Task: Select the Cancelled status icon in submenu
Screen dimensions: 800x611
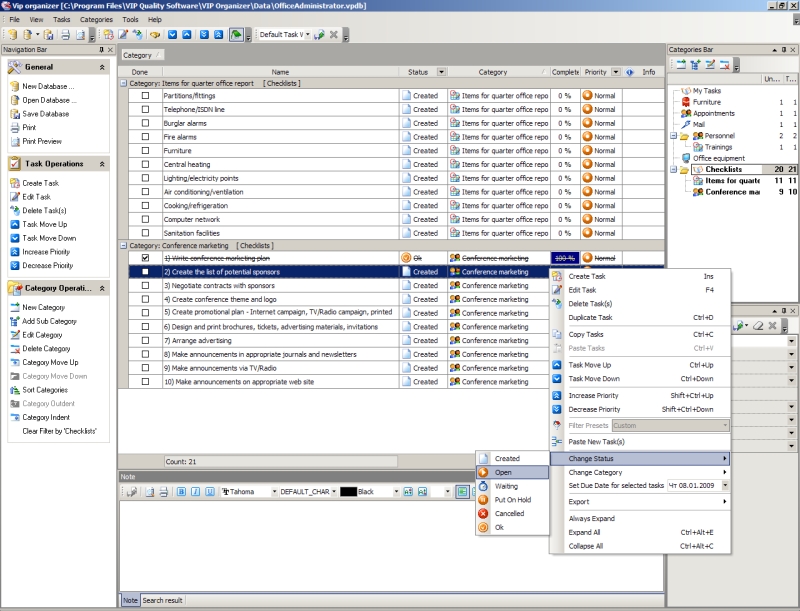Action: coord(484,513)
